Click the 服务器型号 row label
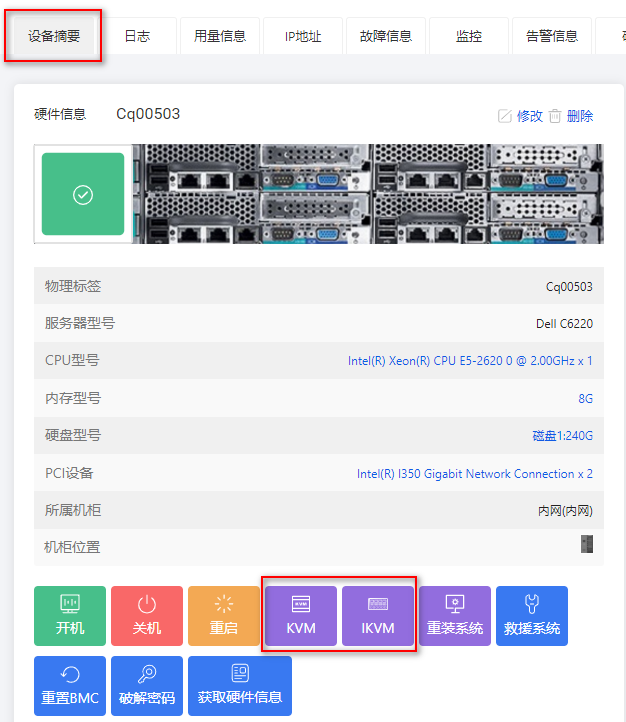The width and height of the screenshot is (626, 722). point(80,323)
